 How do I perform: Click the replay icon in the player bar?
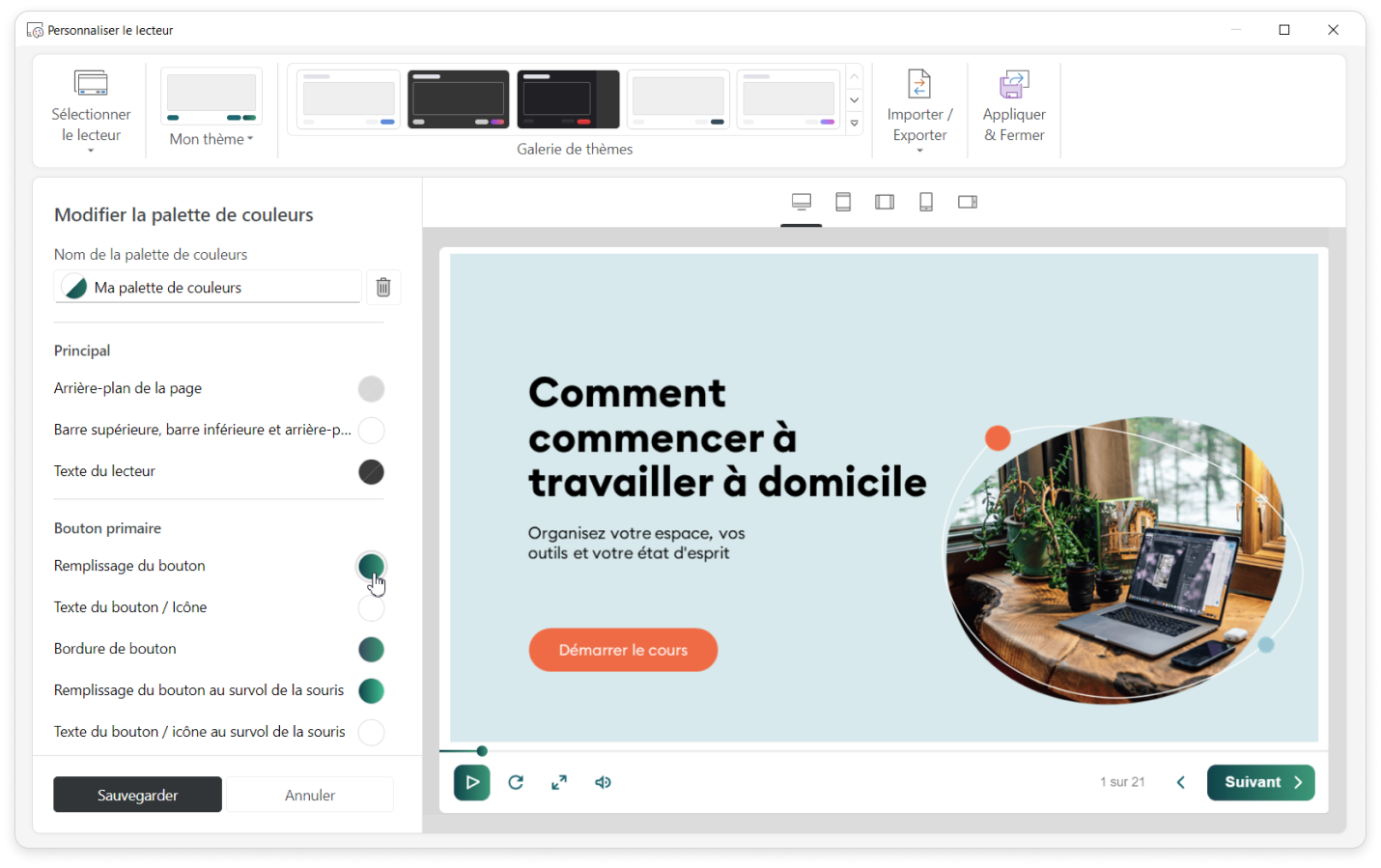516,782
